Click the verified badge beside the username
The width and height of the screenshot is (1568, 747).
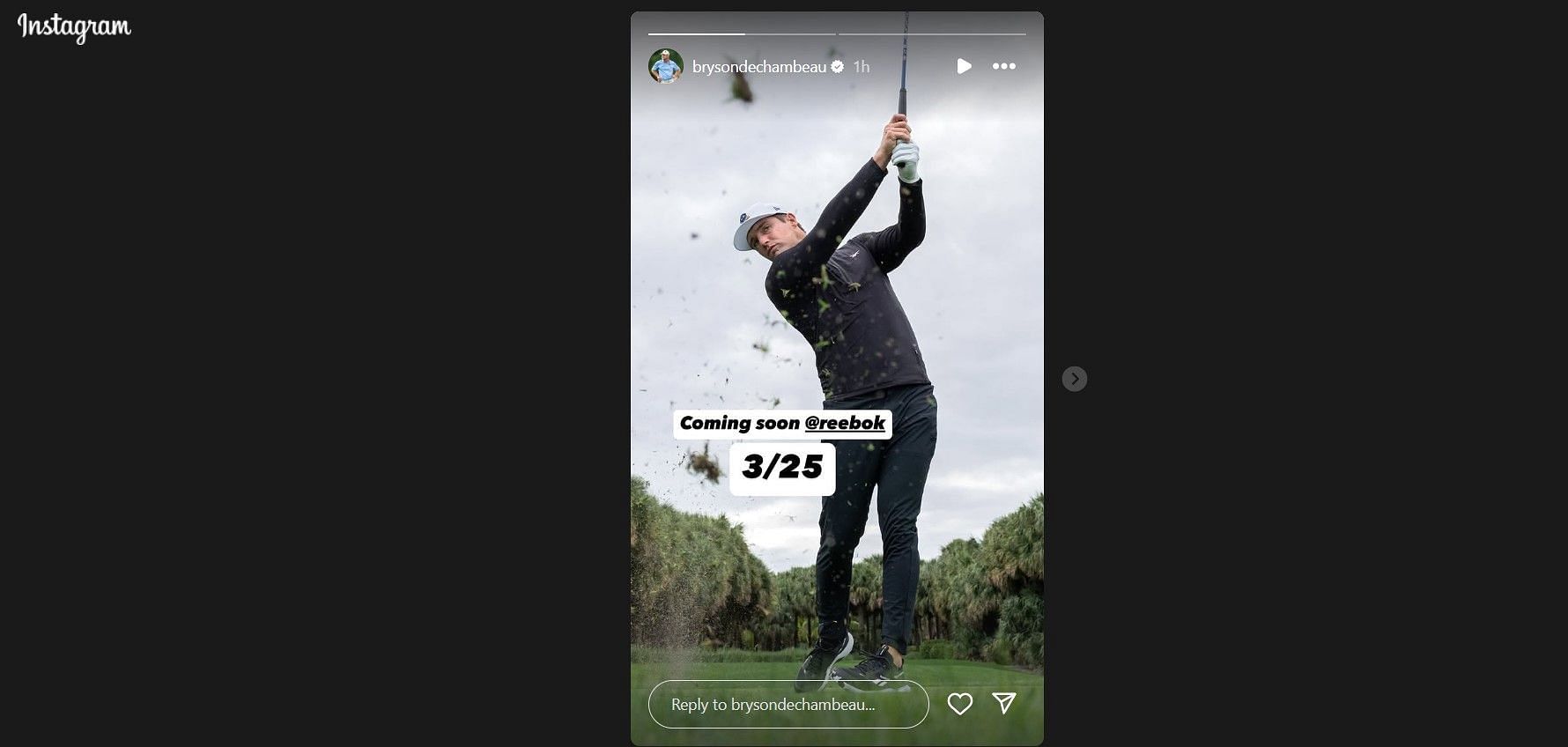[x=838, y=66]
